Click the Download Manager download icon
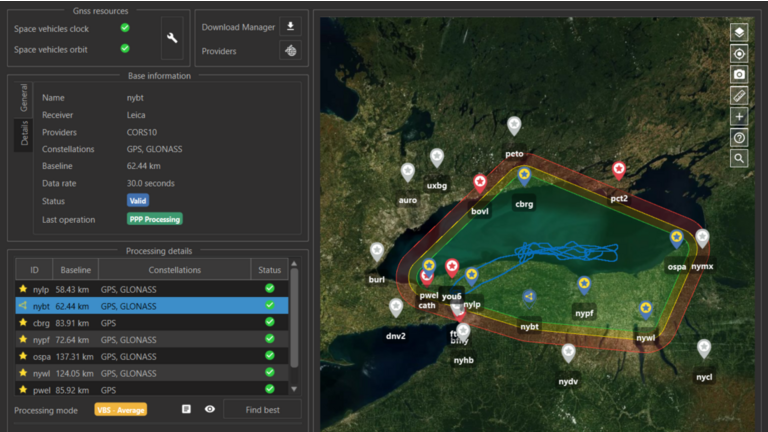This screenshot has height=432, width=768. (x=290, y=27)
